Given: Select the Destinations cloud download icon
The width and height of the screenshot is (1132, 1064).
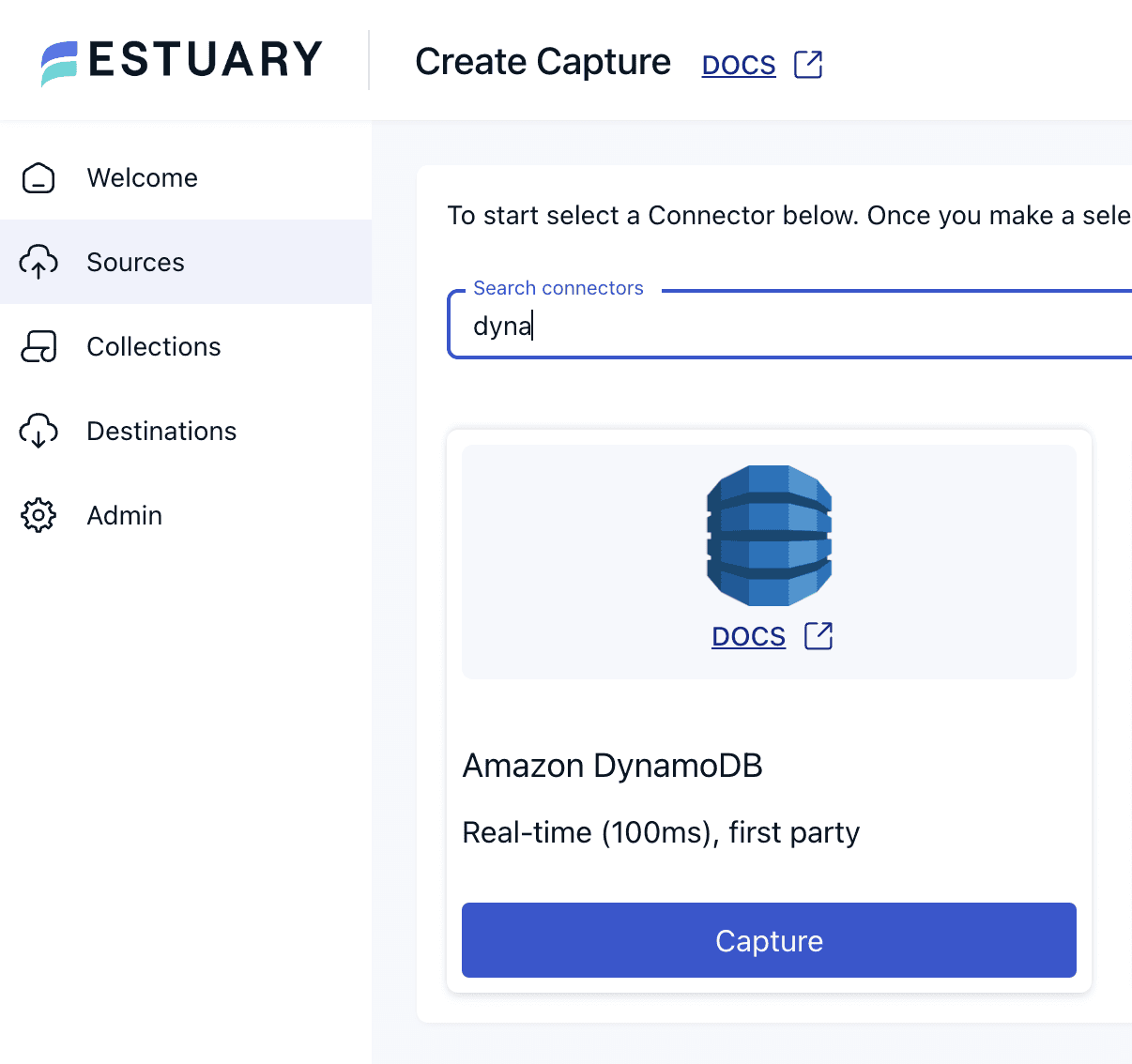Looking at the screenshot, I should pyautogui.click(x=38, y=431).
